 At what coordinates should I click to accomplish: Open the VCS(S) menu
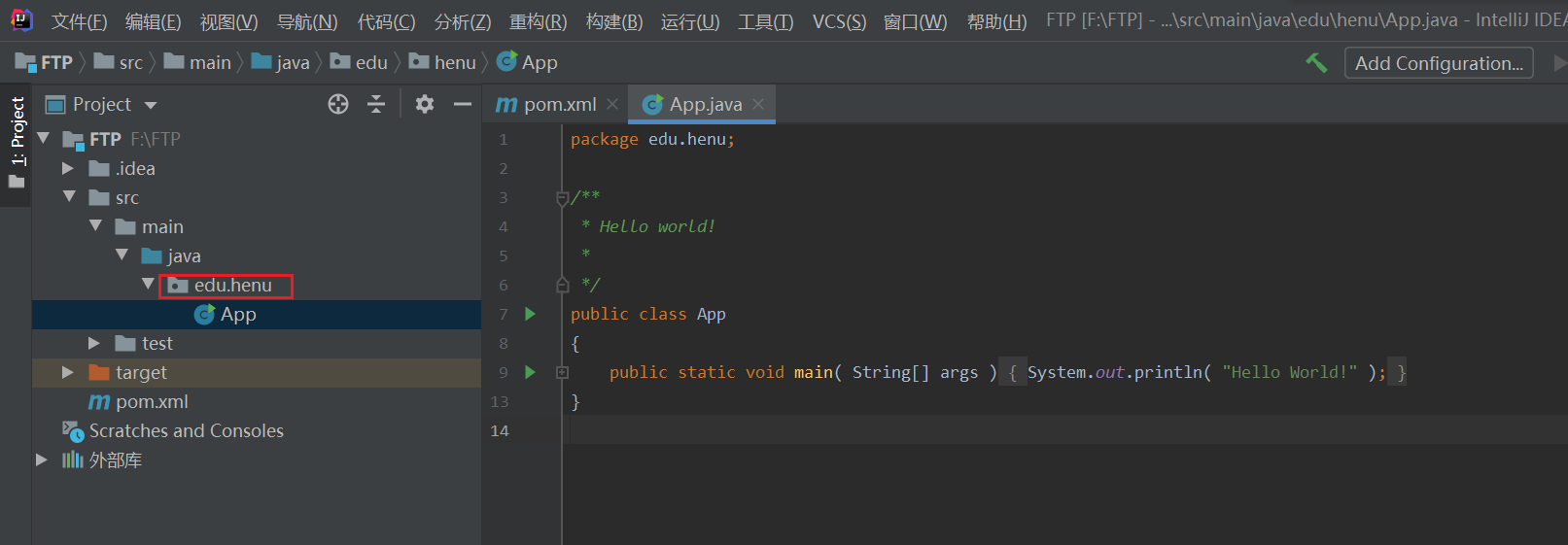pyautogui.click(x=839, y=21)
